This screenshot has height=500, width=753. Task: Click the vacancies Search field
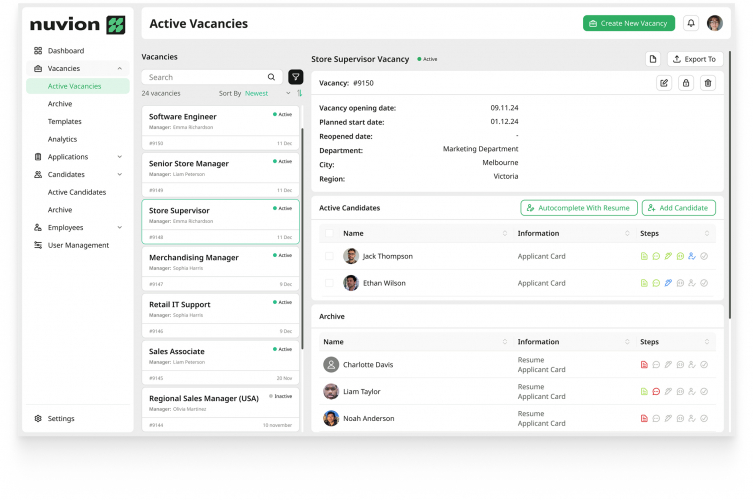211,77
